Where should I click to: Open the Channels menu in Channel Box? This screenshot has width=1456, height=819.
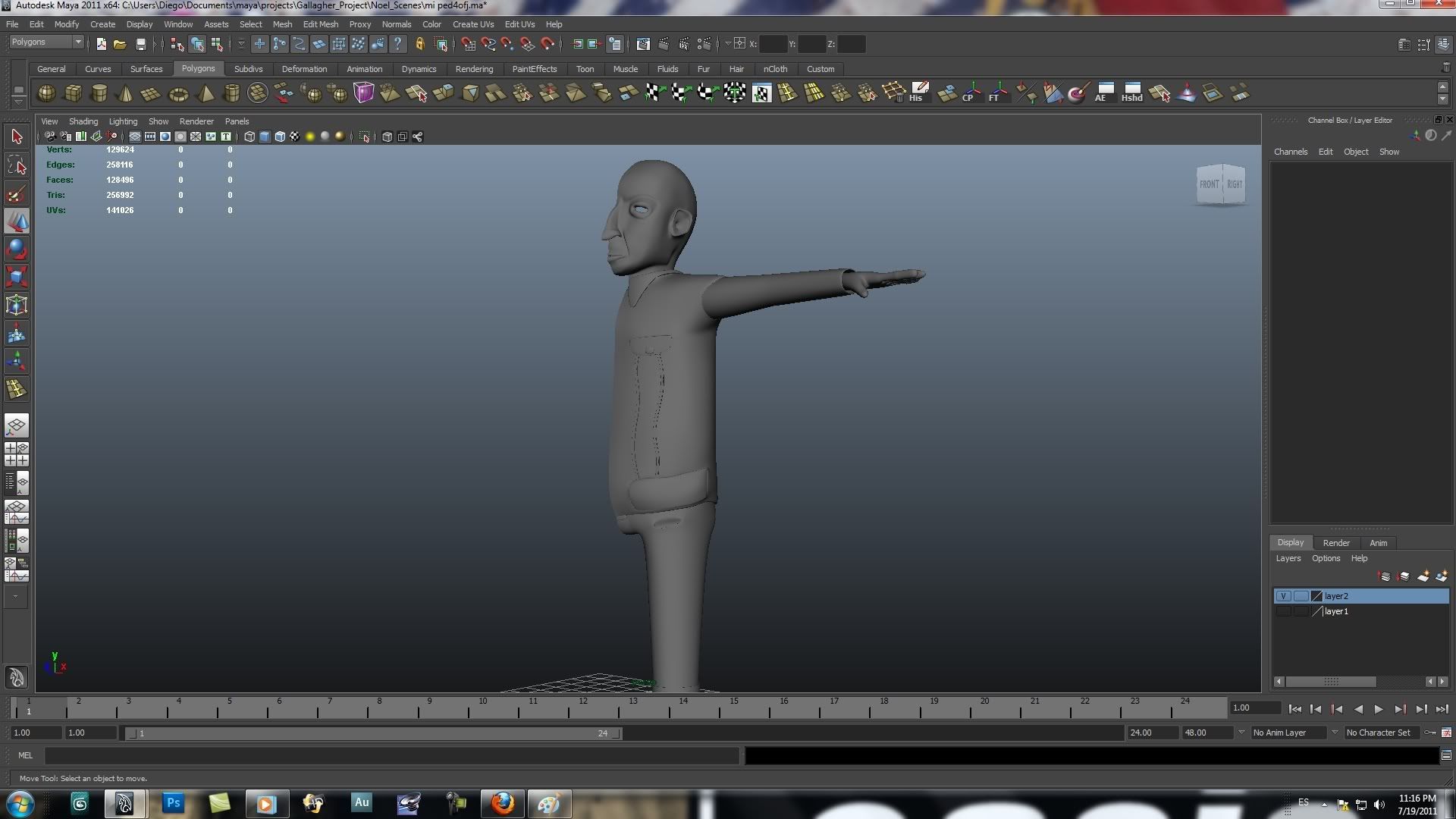point(1291,152)
